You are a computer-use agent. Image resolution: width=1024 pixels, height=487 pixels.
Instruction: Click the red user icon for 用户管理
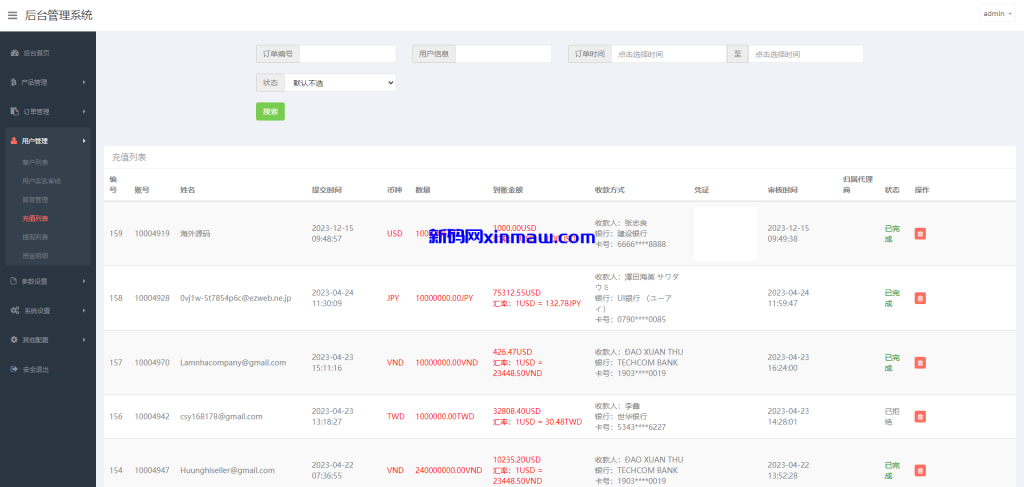pyautogui.click(x=14, y=141)
